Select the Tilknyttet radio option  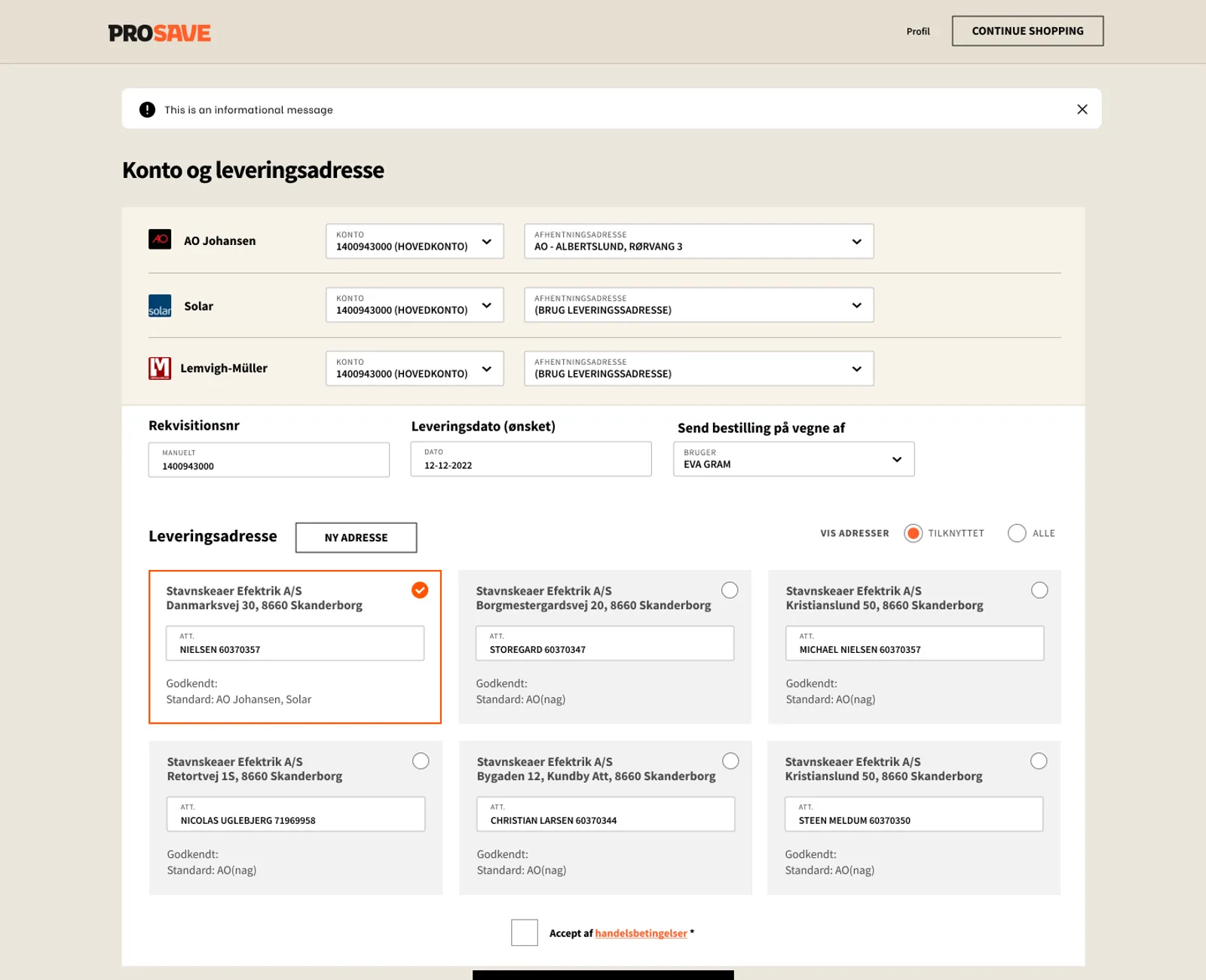tap(913, 533)
